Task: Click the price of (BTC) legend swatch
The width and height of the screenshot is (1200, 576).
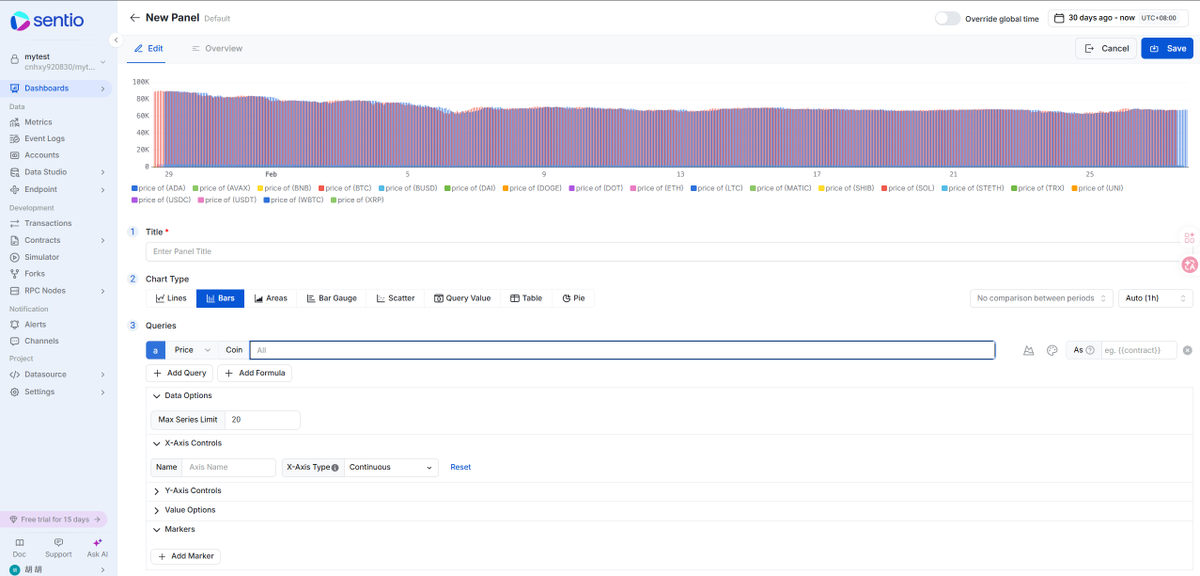Action: coord(320,188)
